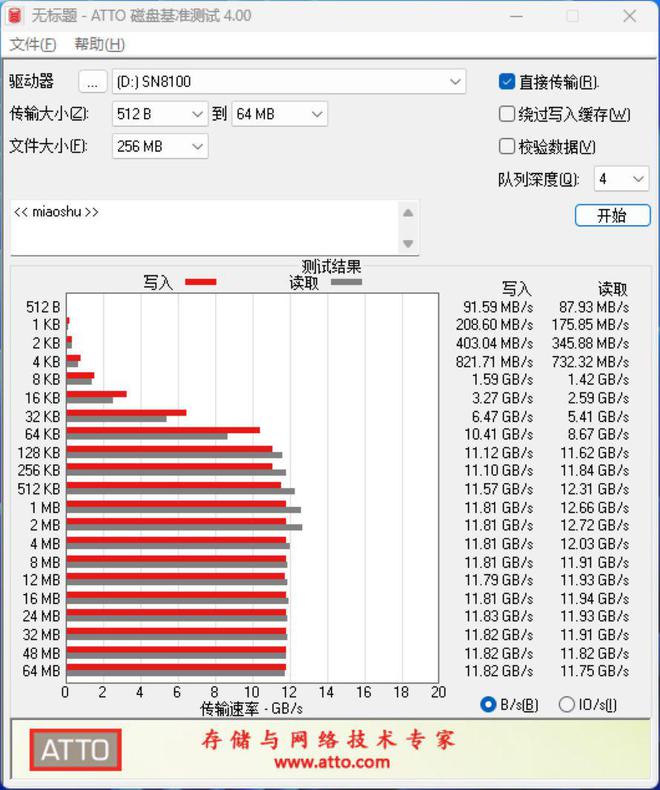Image resolution: width=660 pixels, height=790 pixels.
Task: Click the description box scroll down arrow
Action: [408, 244]
